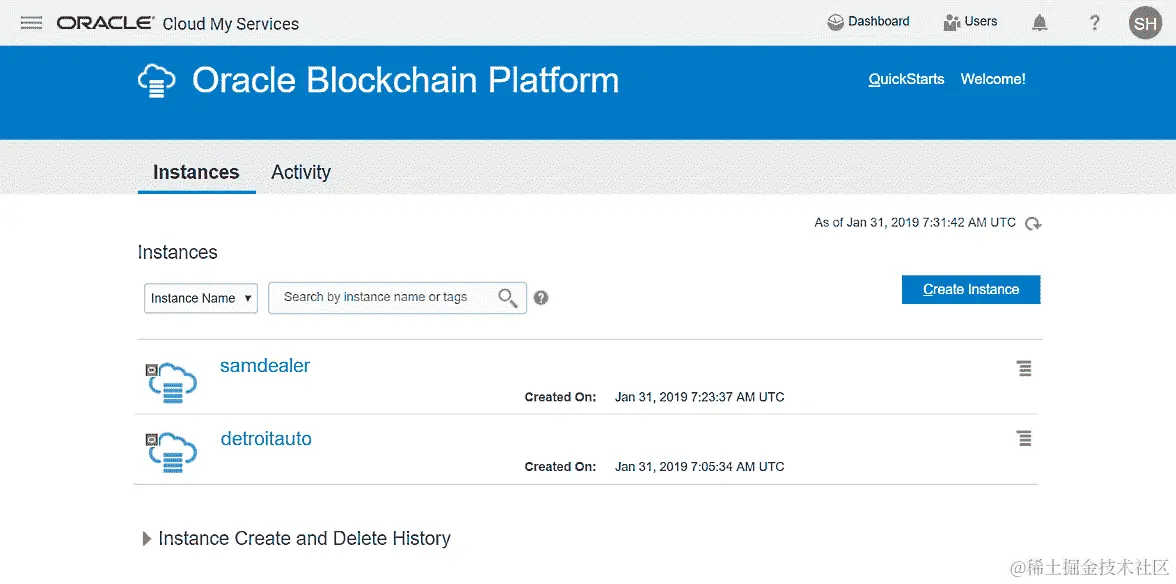Open detroitauto instance actions menu
1176x584 pixels.
pyautogui.click(x=1024, y=439)
